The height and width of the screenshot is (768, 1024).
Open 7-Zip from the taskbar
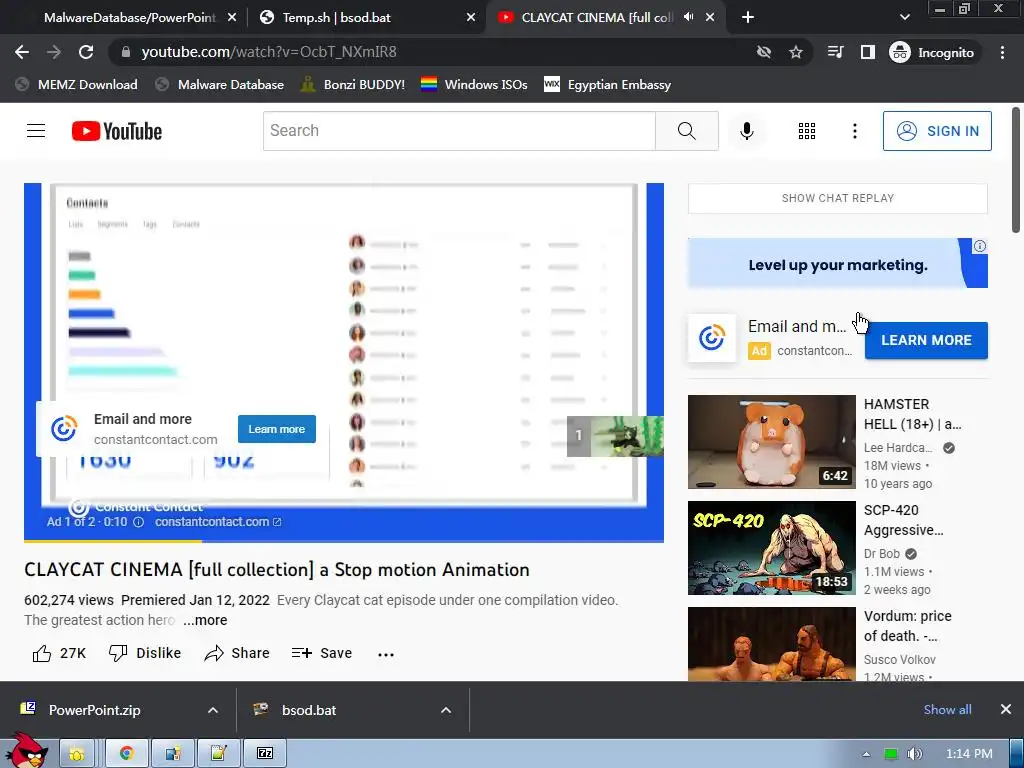pyautogui.click(x=264, y=754)
